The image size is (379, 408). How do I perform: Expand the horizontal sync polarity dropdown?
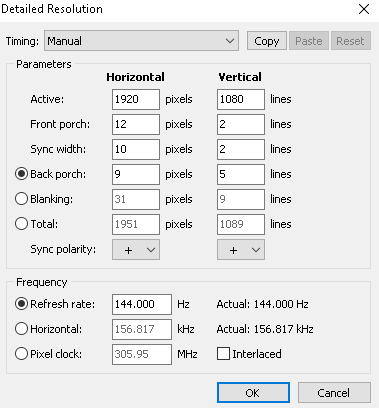coord(136,249)
